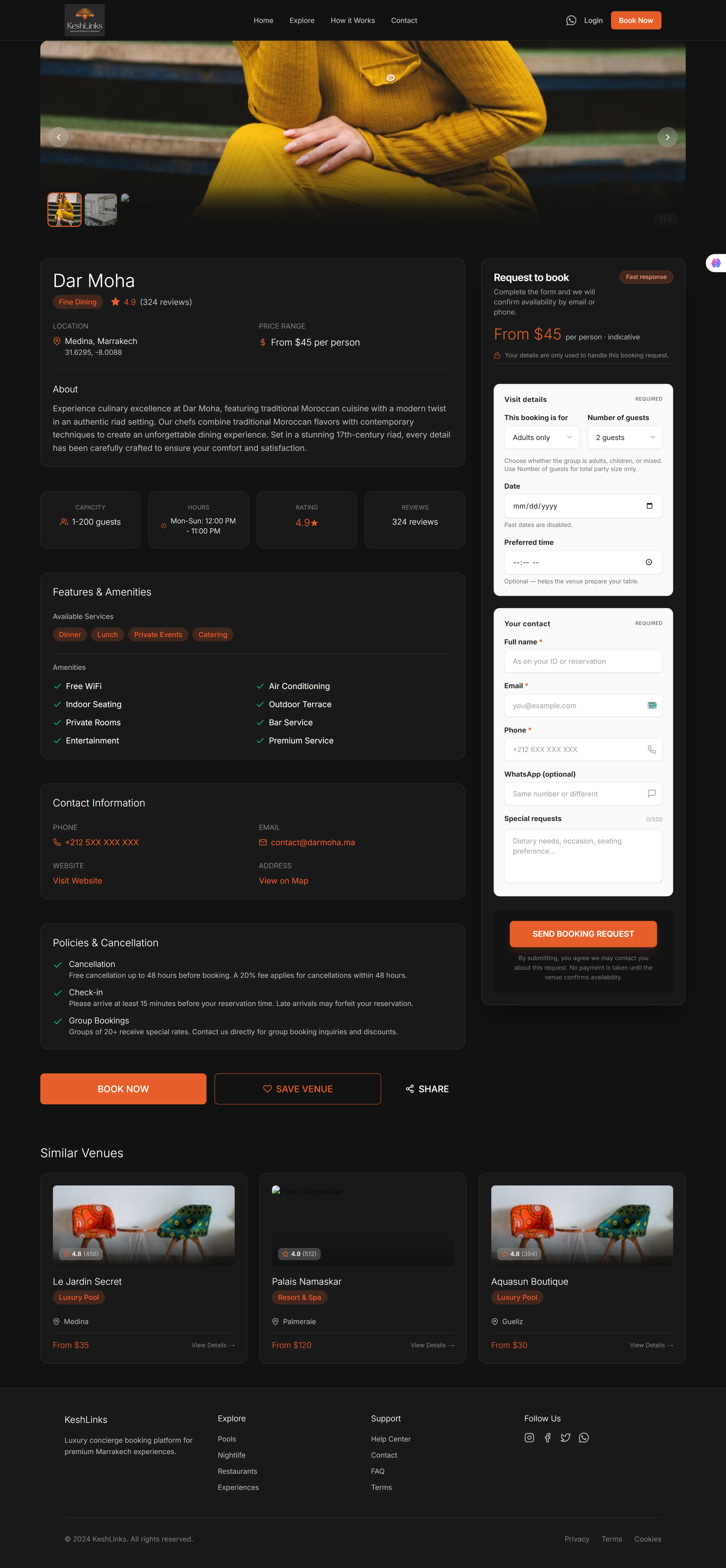Click the header Book Now button

[636, 20]
